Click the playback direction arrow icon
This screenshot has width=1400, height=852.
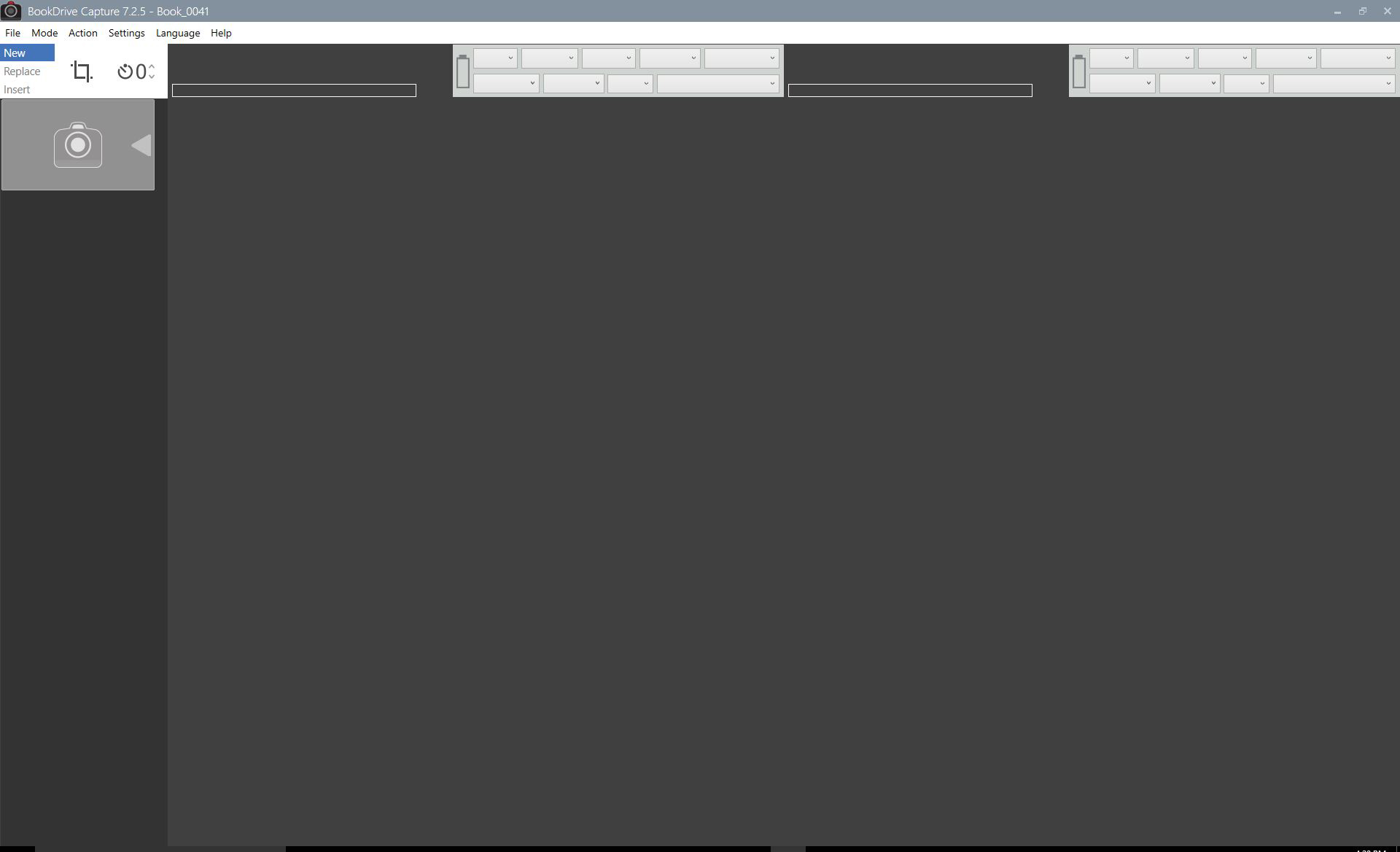click(x=139, y=144)
